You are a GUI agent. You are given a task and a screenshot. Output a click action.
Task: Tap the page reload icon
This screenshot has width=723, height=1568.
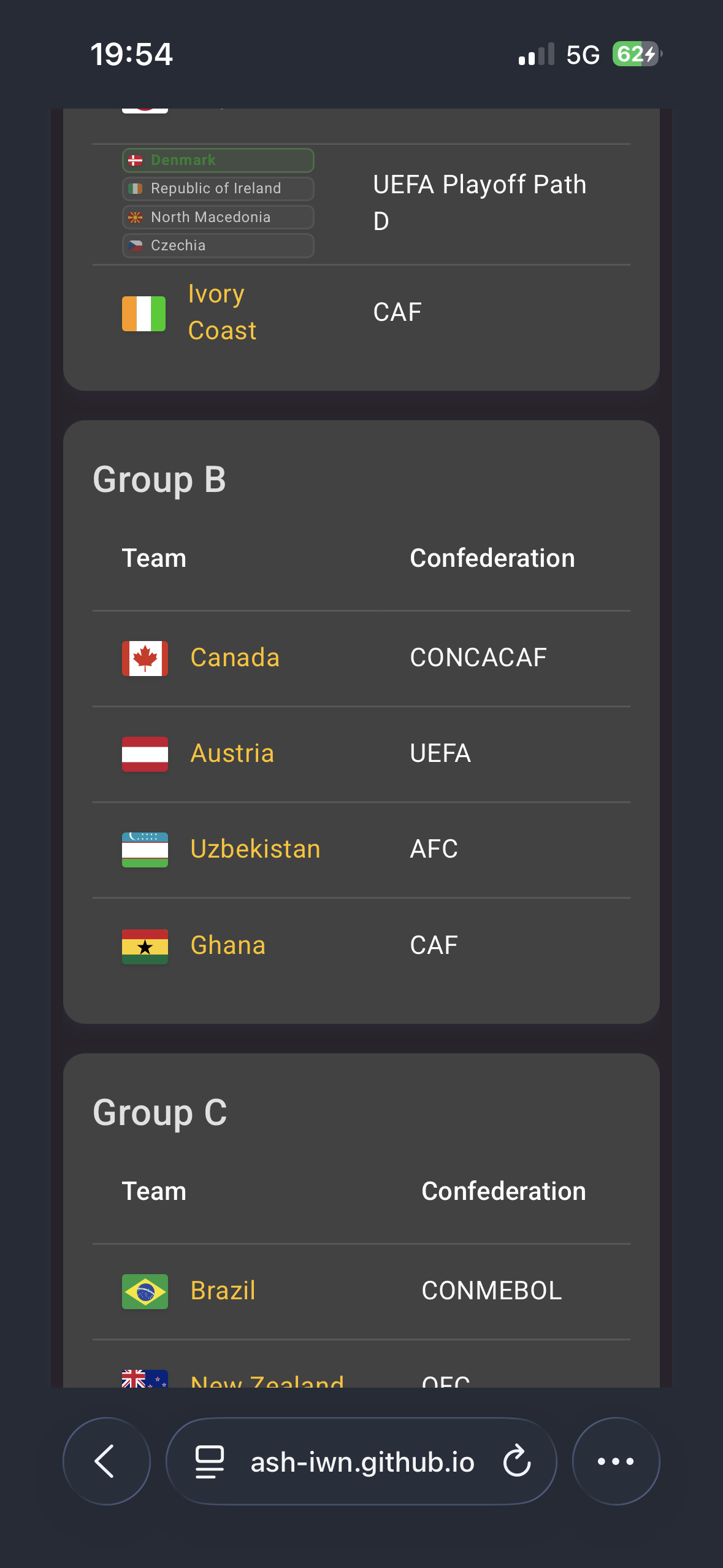point(516,1461)
